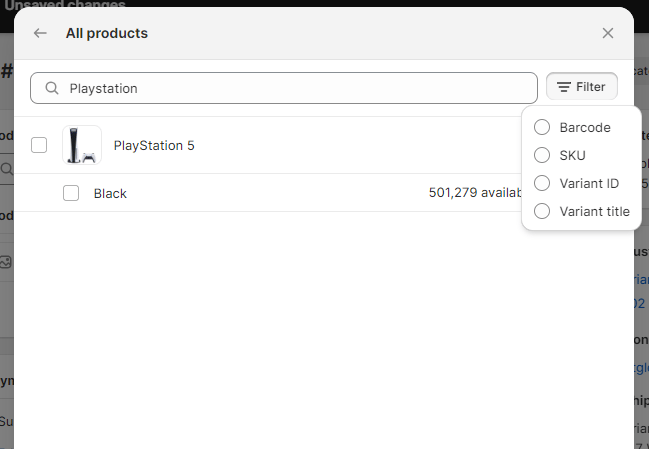Check the PlayStation 5 product checkbox
The width and height of the screenshot is (649, 449).
point(39,145)
